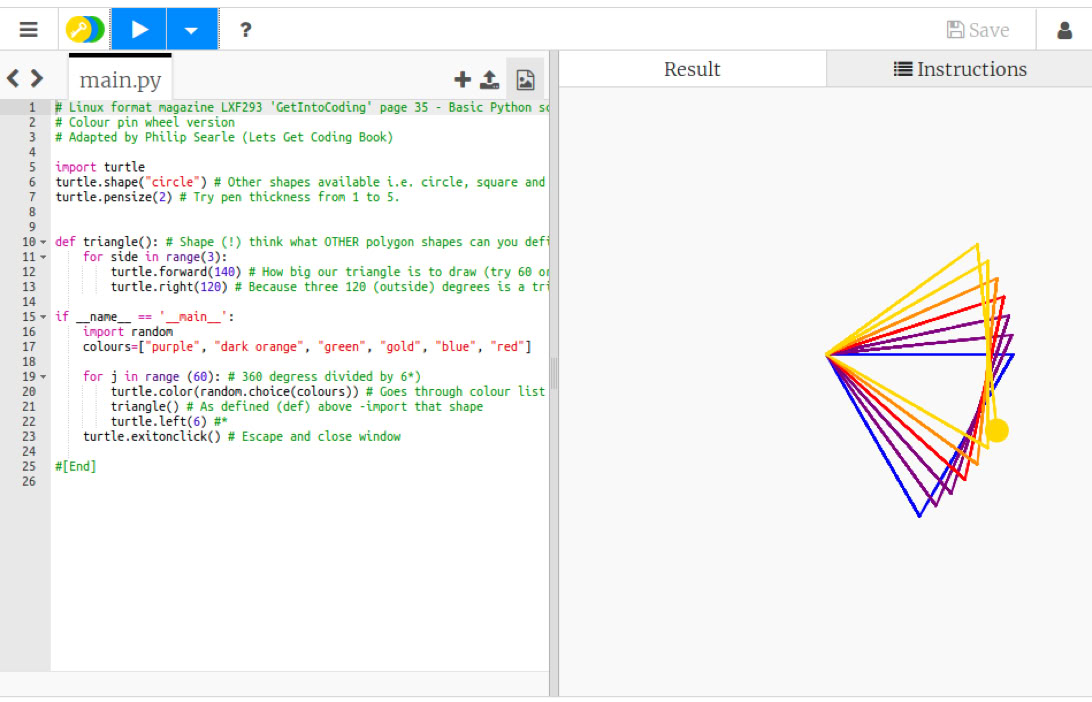This screenshot has width=1092, height=702.
Task: Open help with the question mark icon
Action: pyautogui.click(x=245, y=30)
